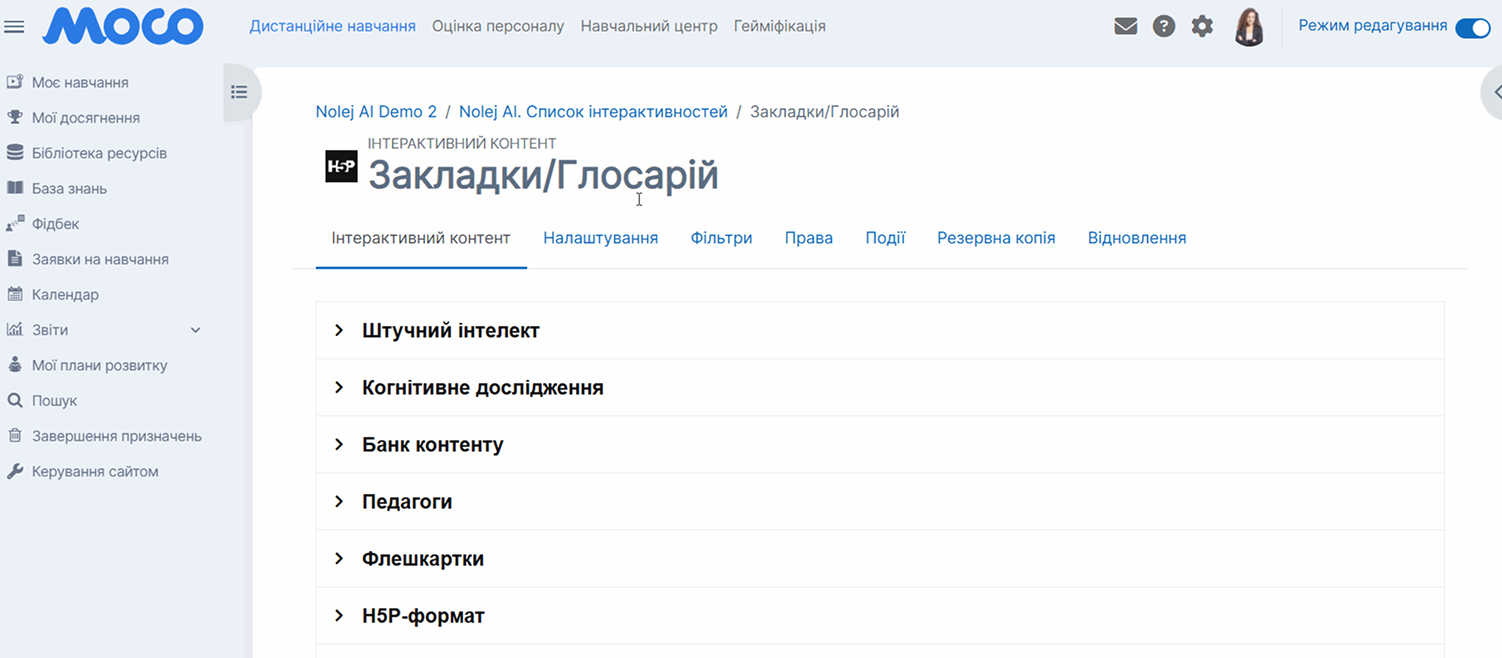Click the help question mark icon
The height and width of the screenshot is (658, 1502).
tap(1163, 27)
